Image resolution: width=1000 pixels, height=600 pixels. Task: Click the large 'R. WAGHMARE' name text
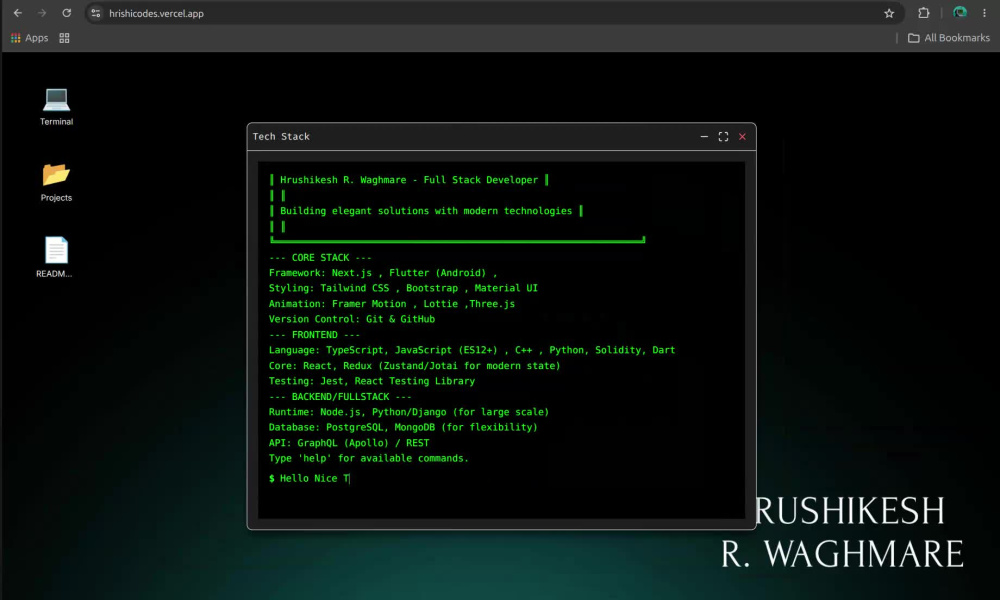point(842,553)
